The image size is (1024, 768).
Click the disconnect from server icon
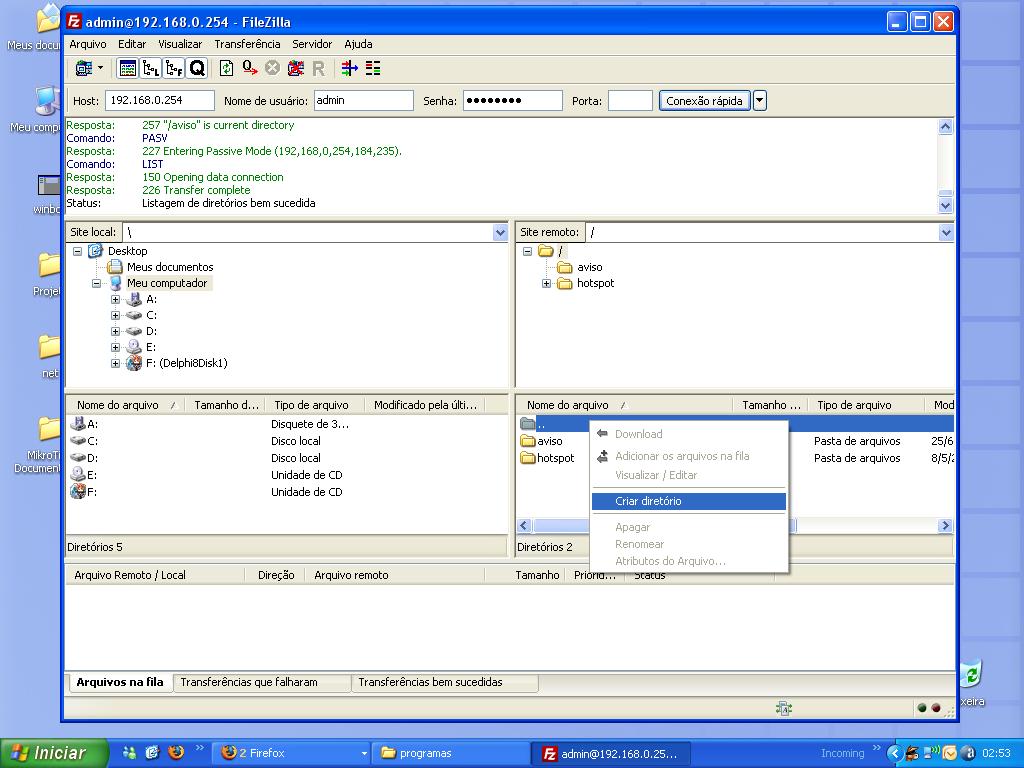point(296,68)
